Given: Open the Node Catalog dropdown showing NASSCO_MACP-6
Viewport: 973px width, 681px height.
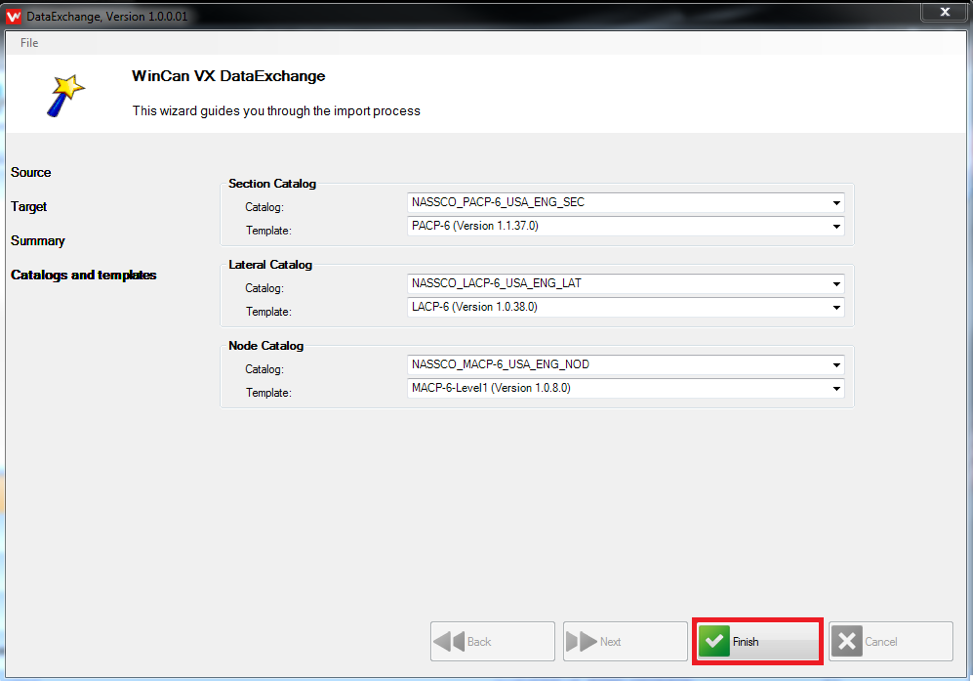Looking at the screenshot, I should pyautogui.click(x=835, y=364).
